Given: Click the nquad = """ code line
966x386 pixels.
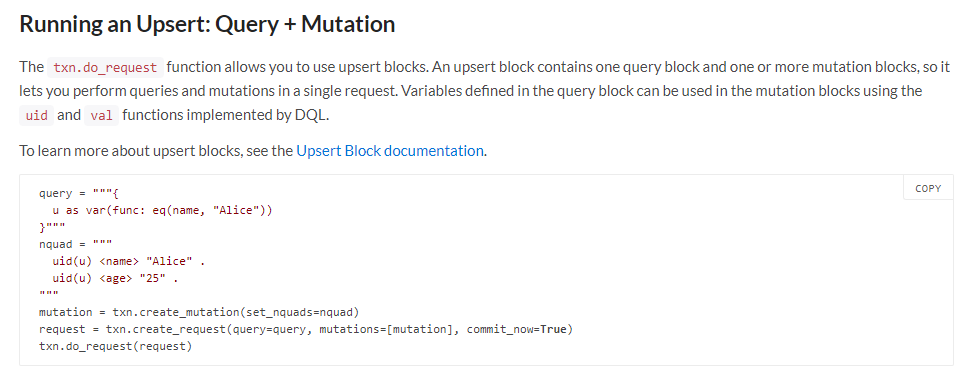Looking at the screenshot, I should (75, 244).
